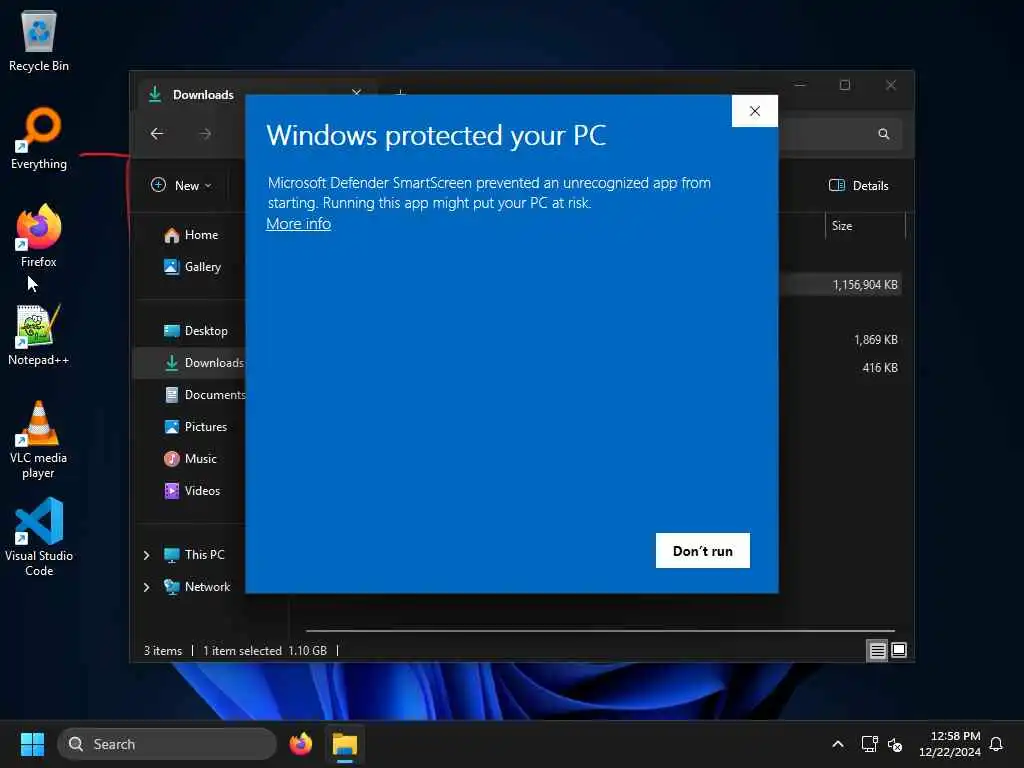Select Network in navigation pane
The width and height of the screenshot is (1024, 768).
coord(197,587)
